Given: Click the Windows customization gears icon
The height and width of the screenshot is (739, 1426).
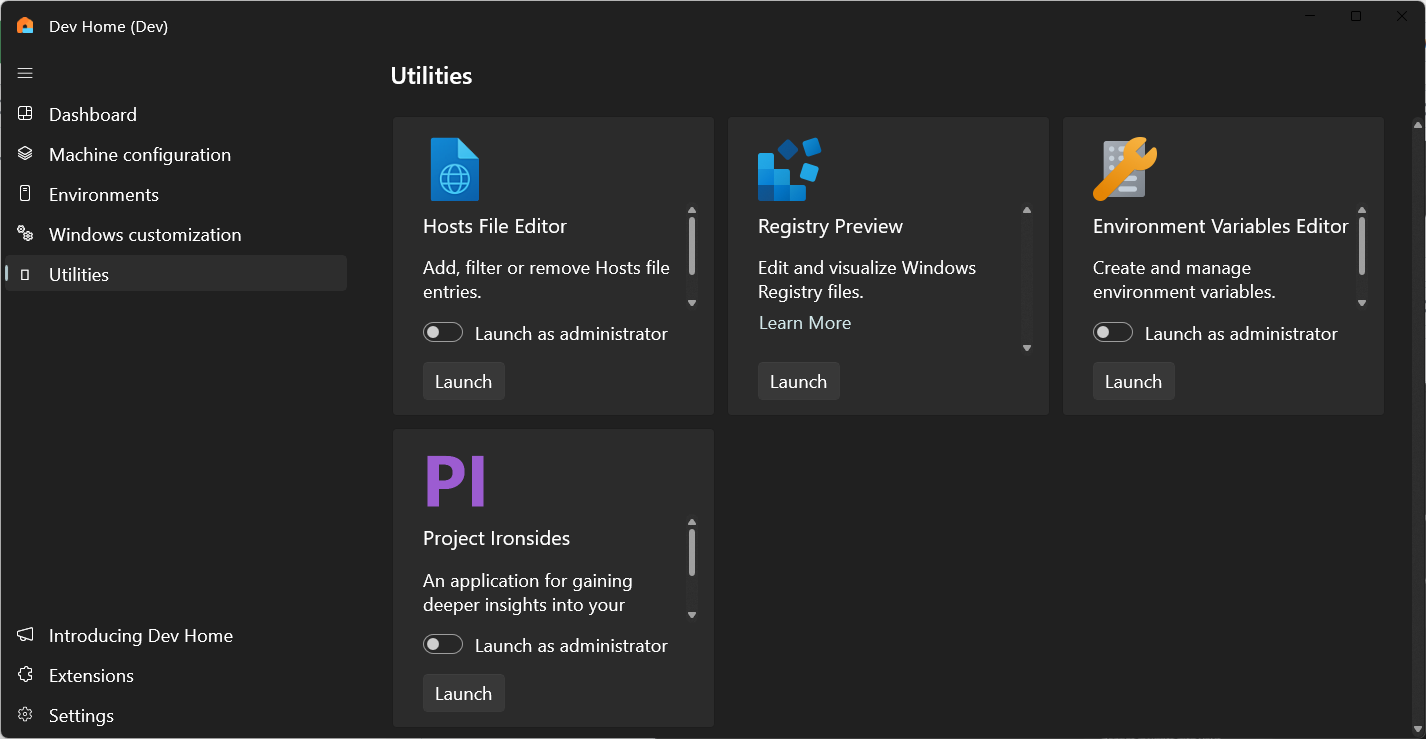Looking at the screenshot, I should coord(25,234).
